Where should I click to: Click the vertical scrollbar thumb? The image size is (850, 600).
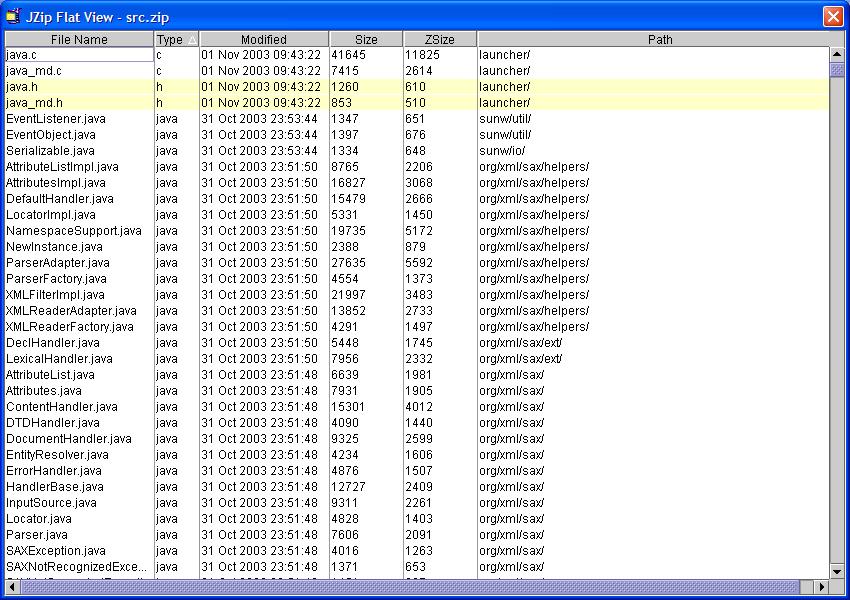point(837,69)
